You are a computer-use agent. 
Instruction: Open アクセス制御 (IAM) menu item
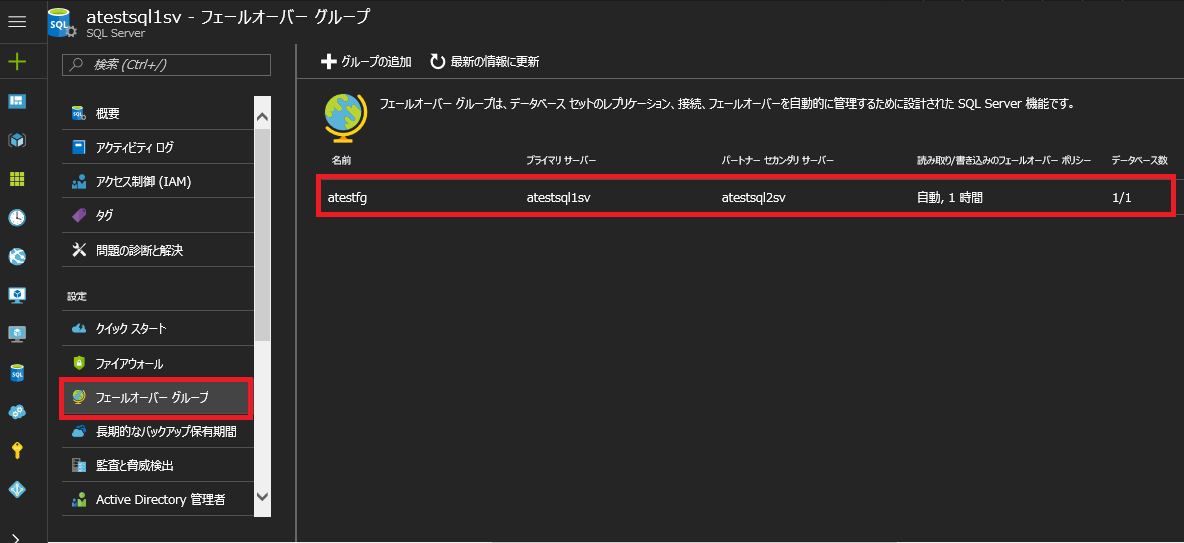tap(143, 182)
